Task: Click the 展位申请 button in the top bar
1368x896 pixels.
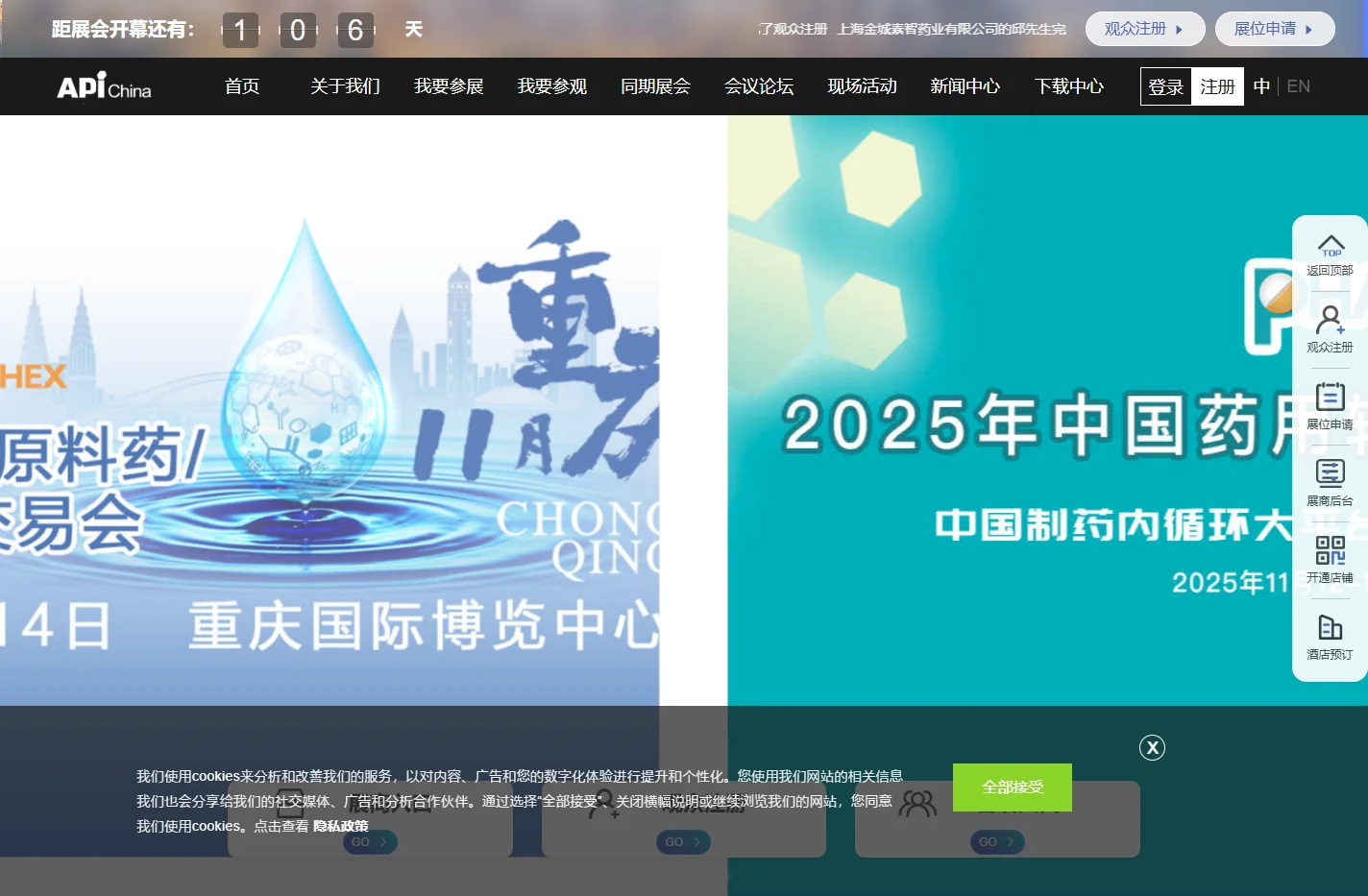Action: coord(1275,29)
